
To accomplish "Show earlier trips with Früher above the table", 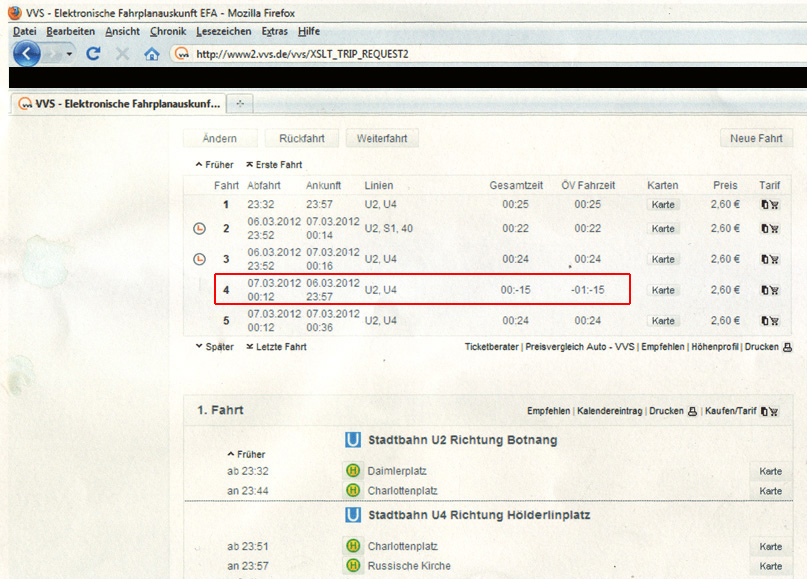I will [x=215, y=165].
